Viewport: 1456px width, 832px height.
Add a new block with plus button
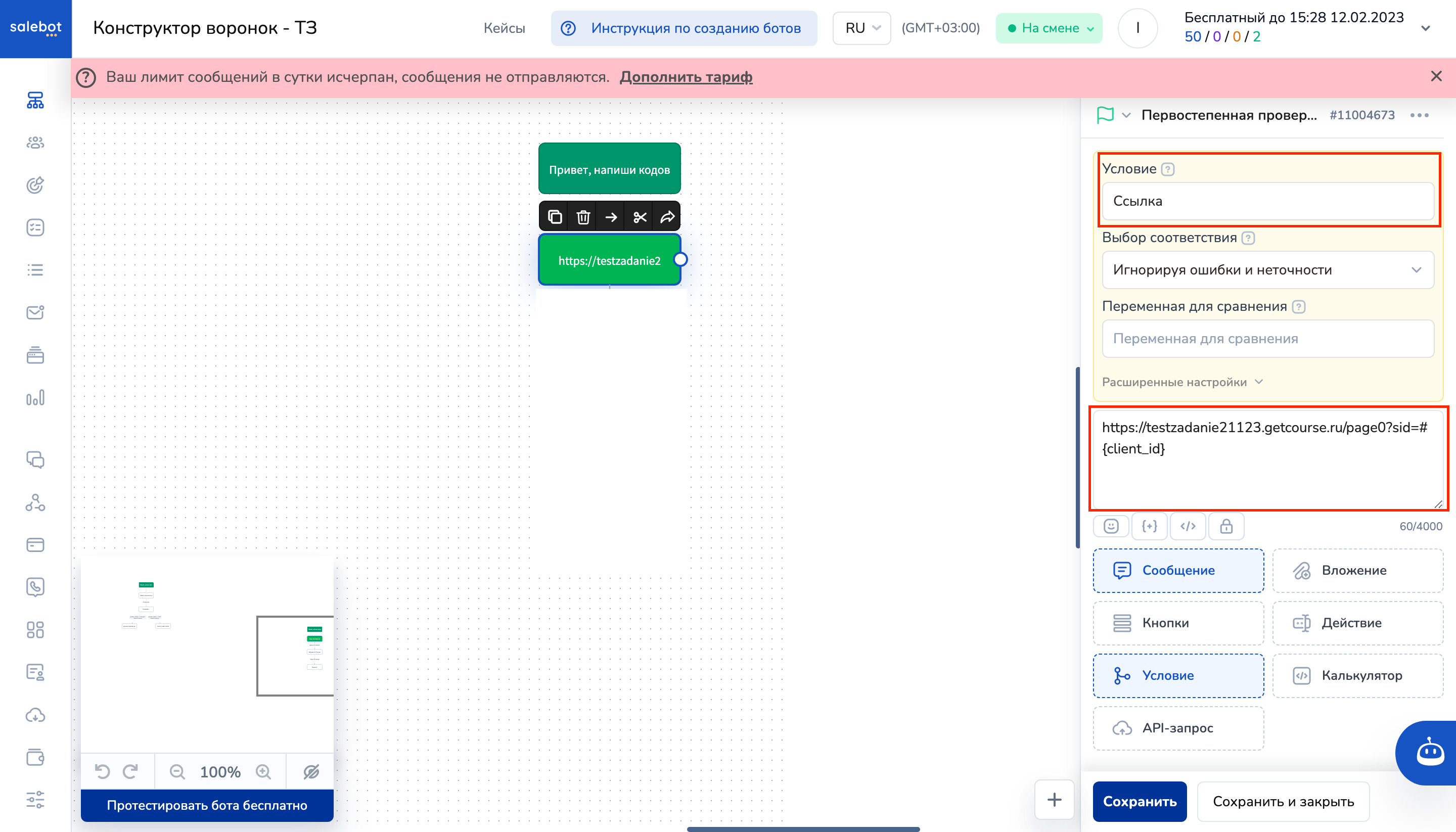pyautogui.click(x=1054, y=800)
